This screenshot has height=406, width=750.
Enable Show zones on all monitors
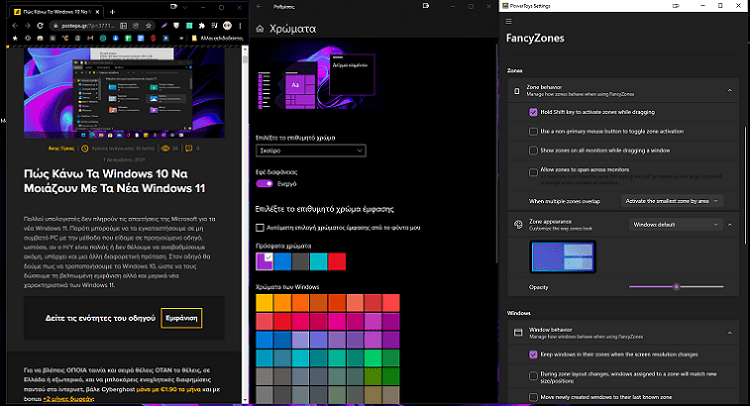(x=533, y=151)
